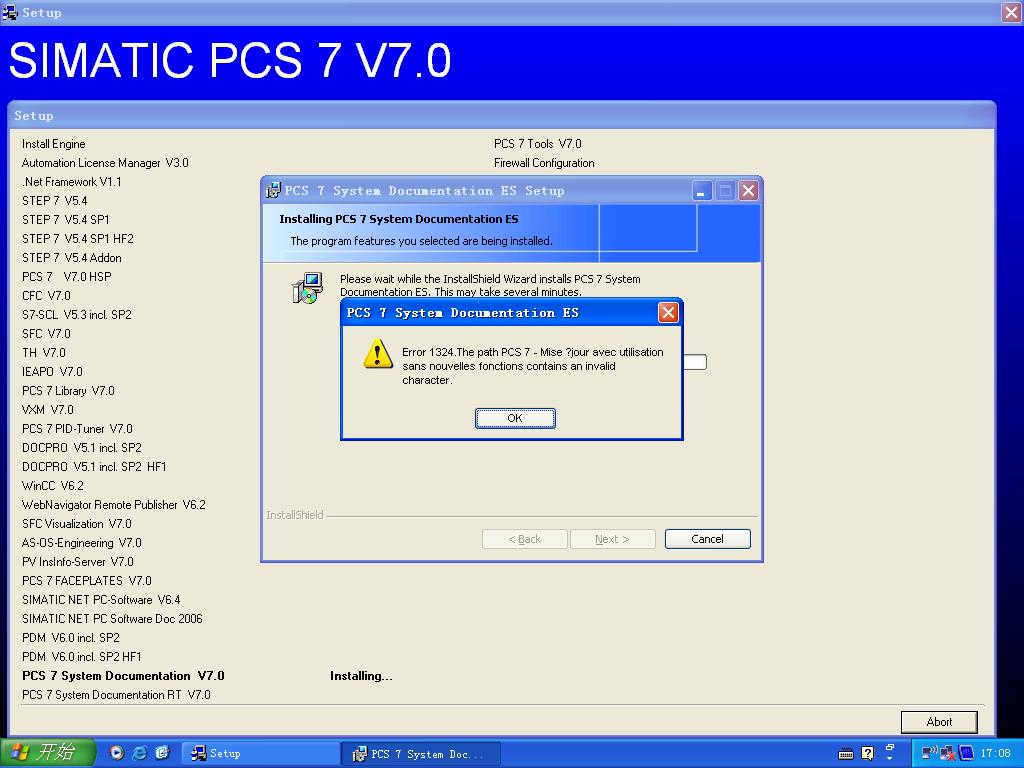This screenshot has width=1024, height=768.
Task: Close the PCS 7 System Documentation ES error dialog
Action: pyautogui.click(x=667, y=313)
